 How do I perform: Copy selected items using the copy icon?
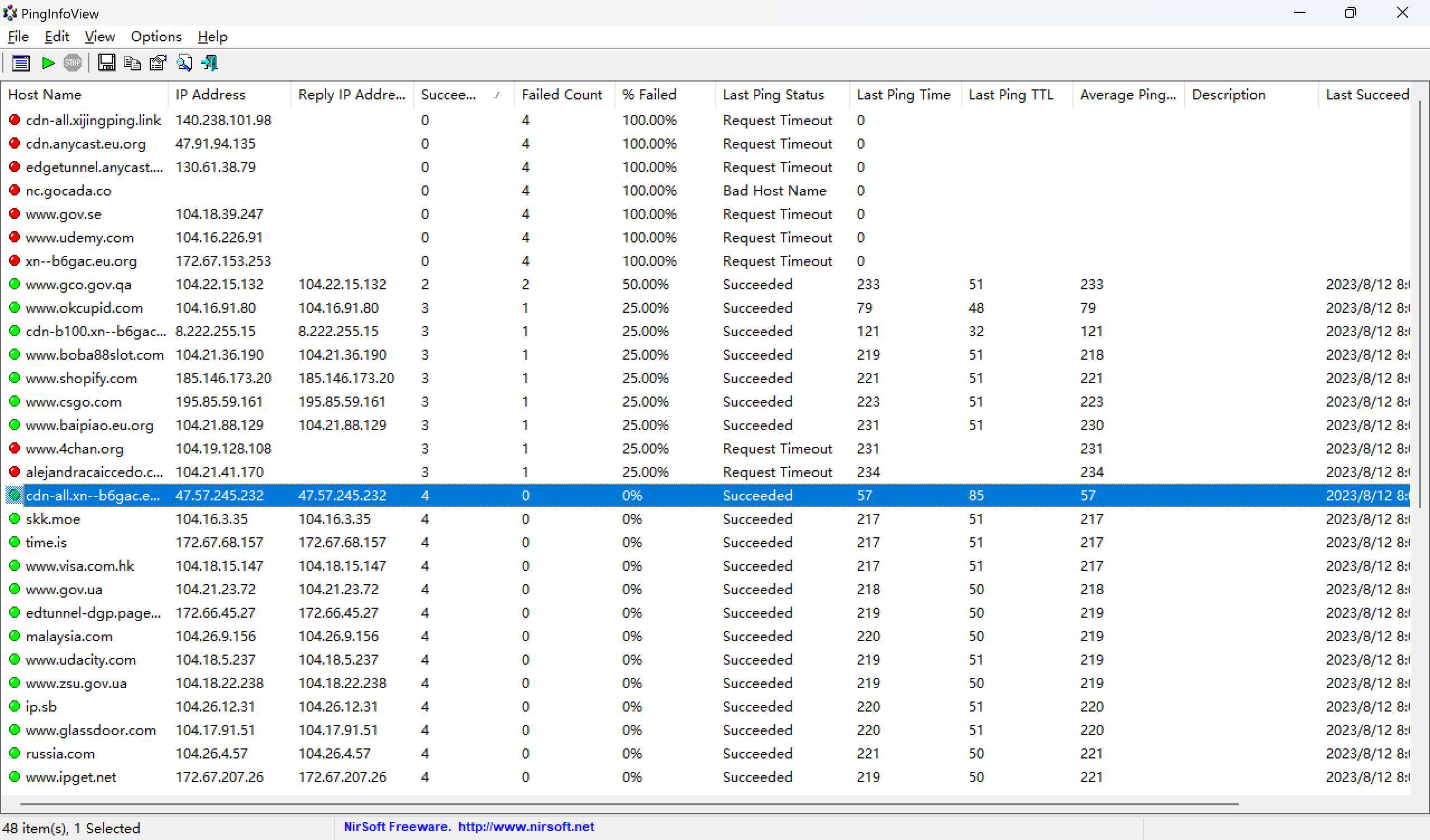(132, 63)
